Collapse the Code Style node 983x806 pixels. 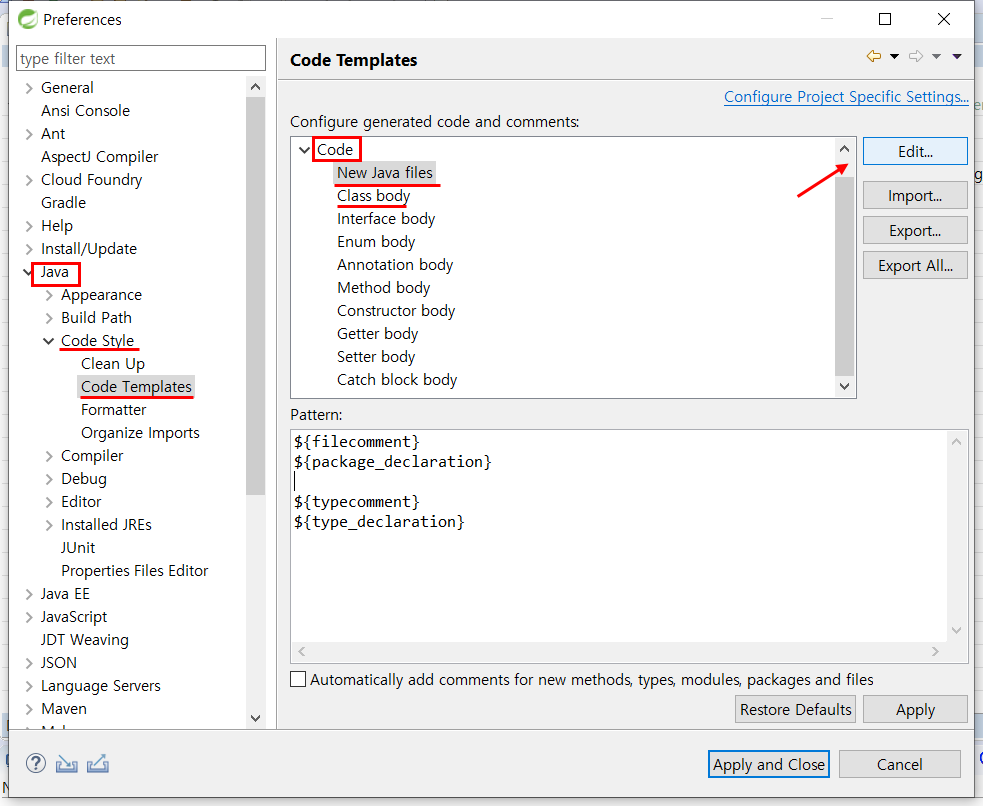[48, 341]
